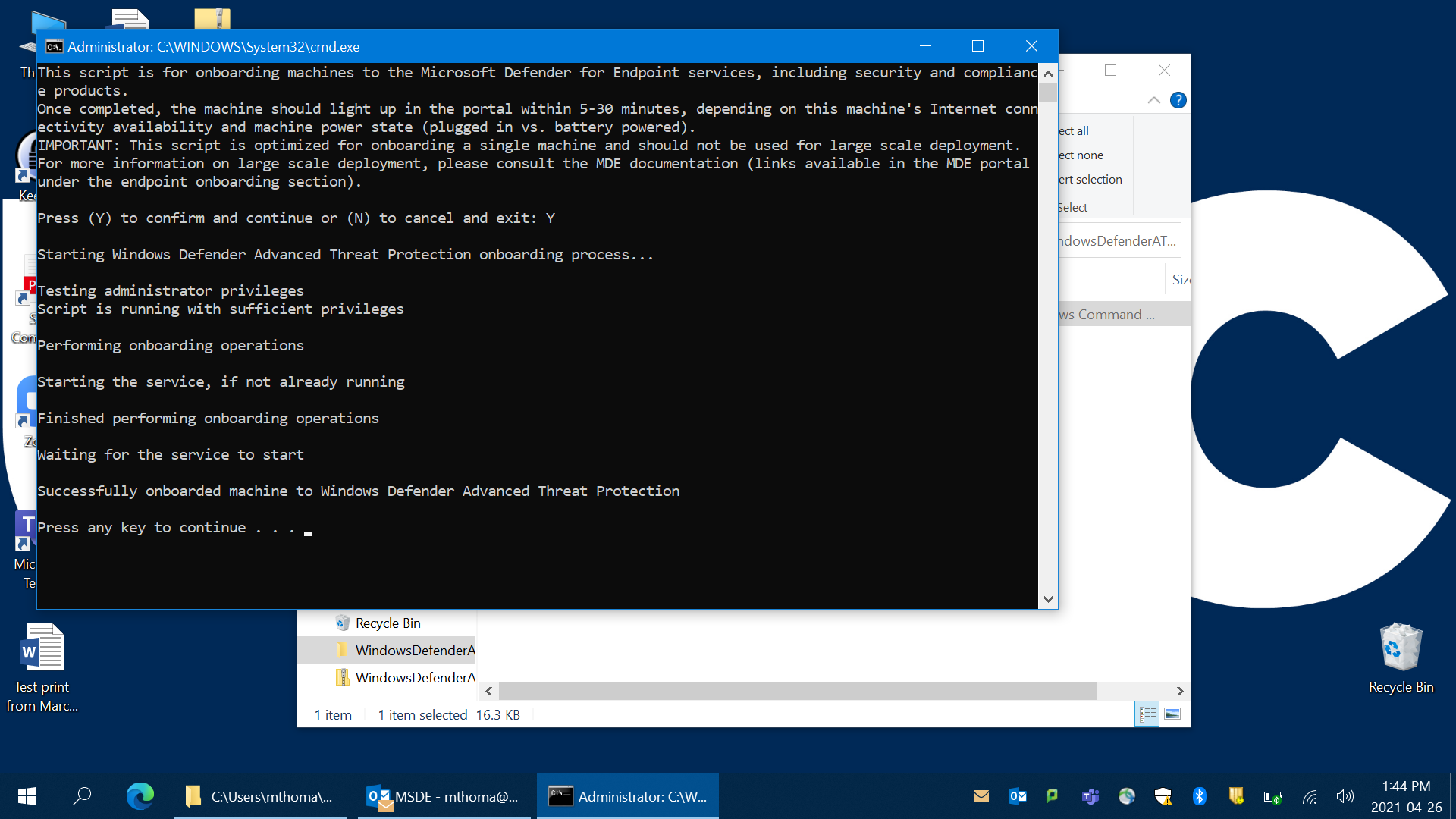Select the Windows Command Script file row
The height and width of the screenshot is (819, 1456).
[x=1124, y=314]
